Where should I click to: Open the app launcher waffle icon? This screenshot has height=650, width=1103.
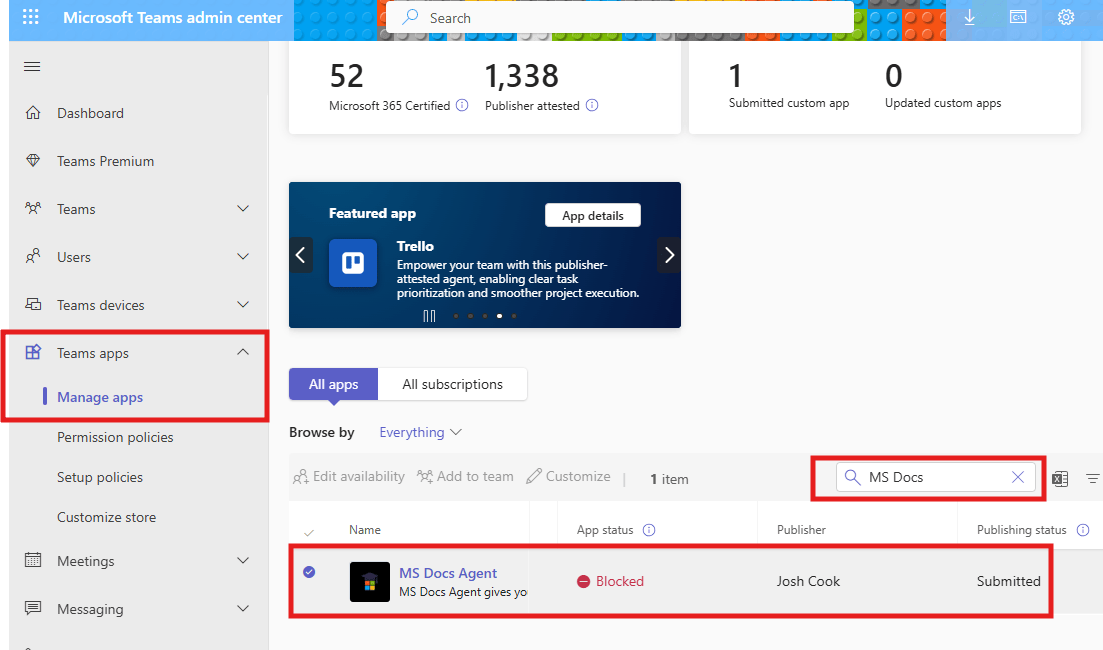click(x=31, y=17)
